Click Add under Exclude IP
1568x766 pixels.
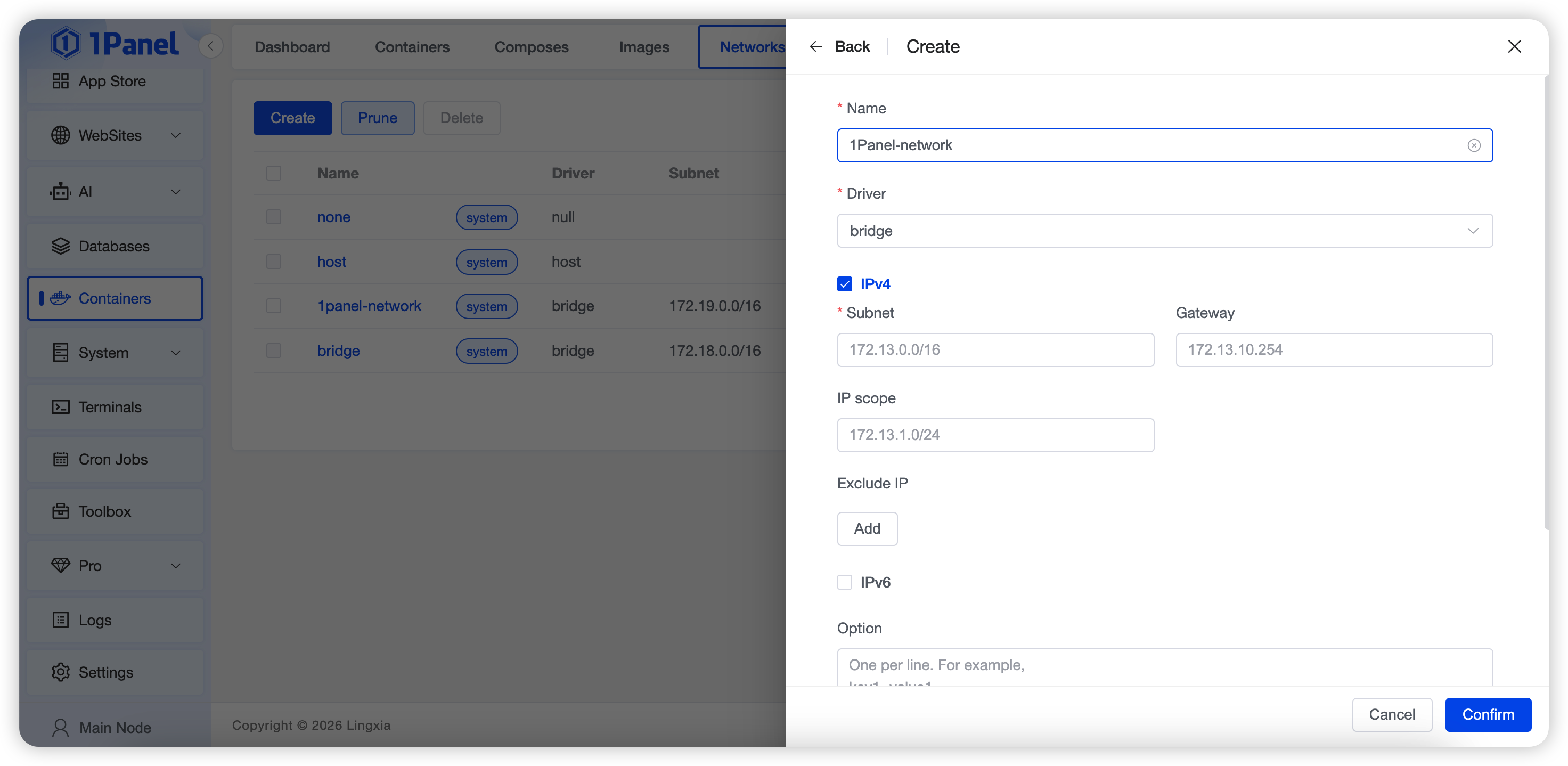click(867, 528)
